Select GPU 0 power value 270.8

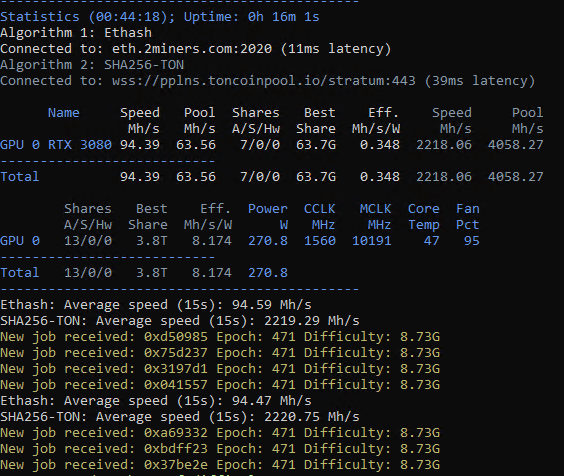click(268, 241)
